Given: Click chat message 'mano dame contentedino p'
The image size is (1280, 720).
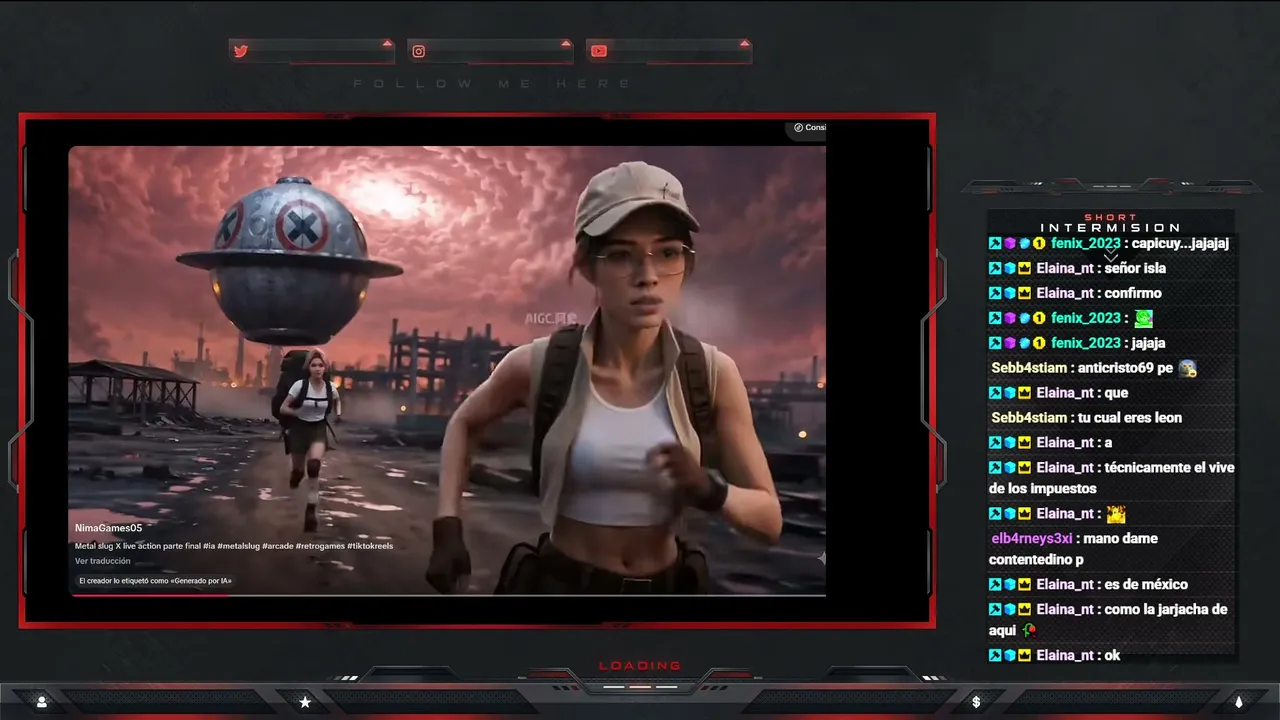Looking at the screenshot, I should pyautogui.click(x=1074, y=549).
